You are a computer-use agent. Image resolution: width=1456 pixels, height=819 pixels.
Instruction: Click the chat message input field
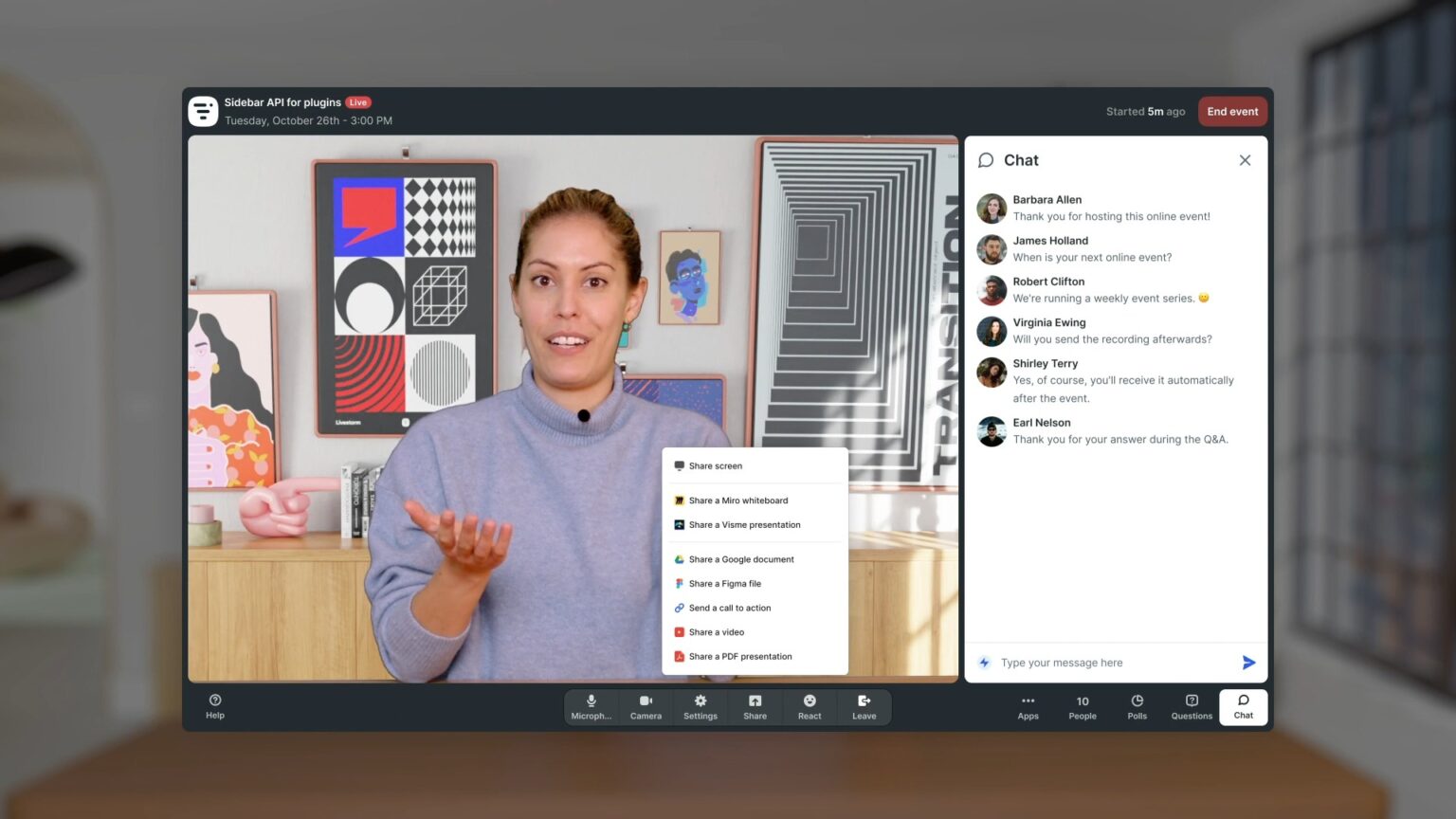1090,662
